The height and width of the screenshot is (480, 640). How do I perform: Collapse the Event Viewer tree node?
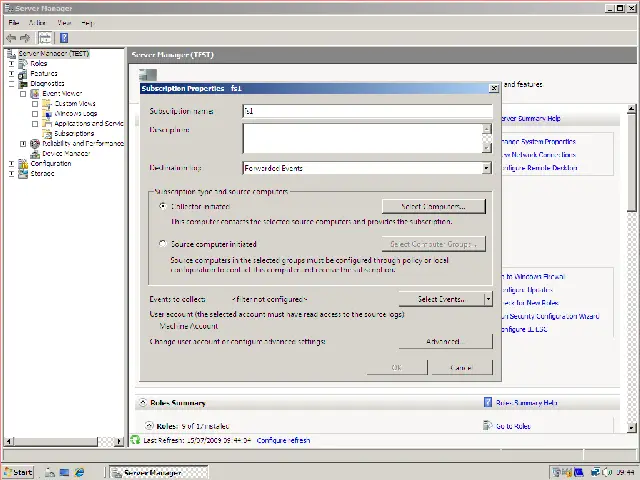point(23,94)
